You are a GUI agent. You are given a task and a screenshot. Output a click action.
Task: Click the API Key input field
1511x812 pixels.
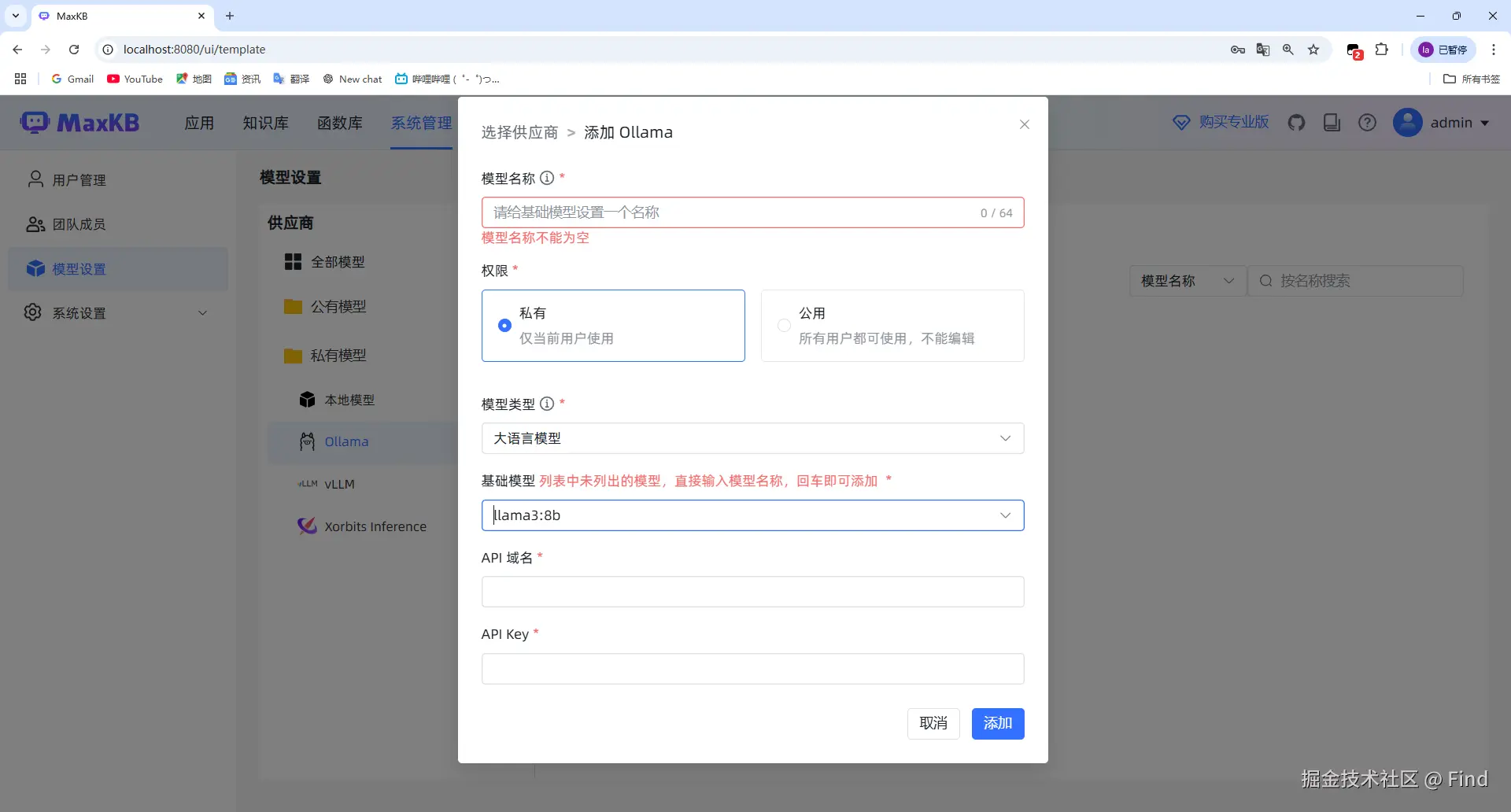[x=752, y=669]
